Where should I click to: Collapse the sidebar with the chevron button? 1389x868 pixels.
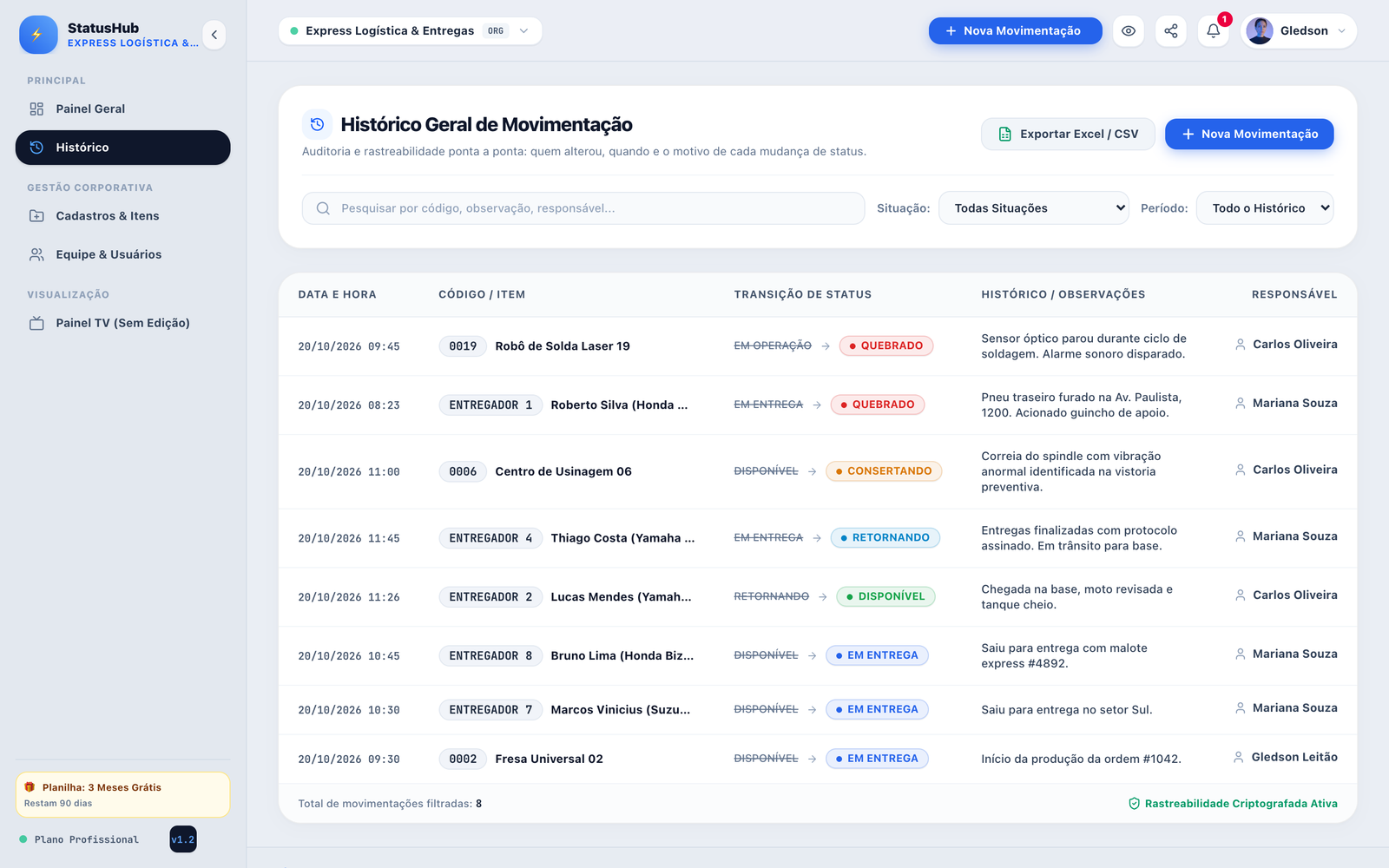pos(214,35)
